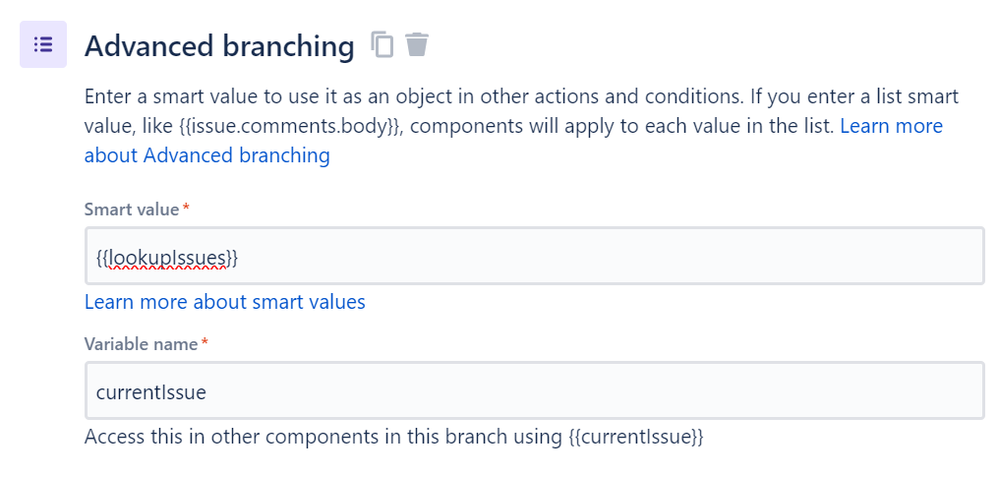
Task: Click the {{currentIssue}} reference in helper text
Action: [636, 437]
